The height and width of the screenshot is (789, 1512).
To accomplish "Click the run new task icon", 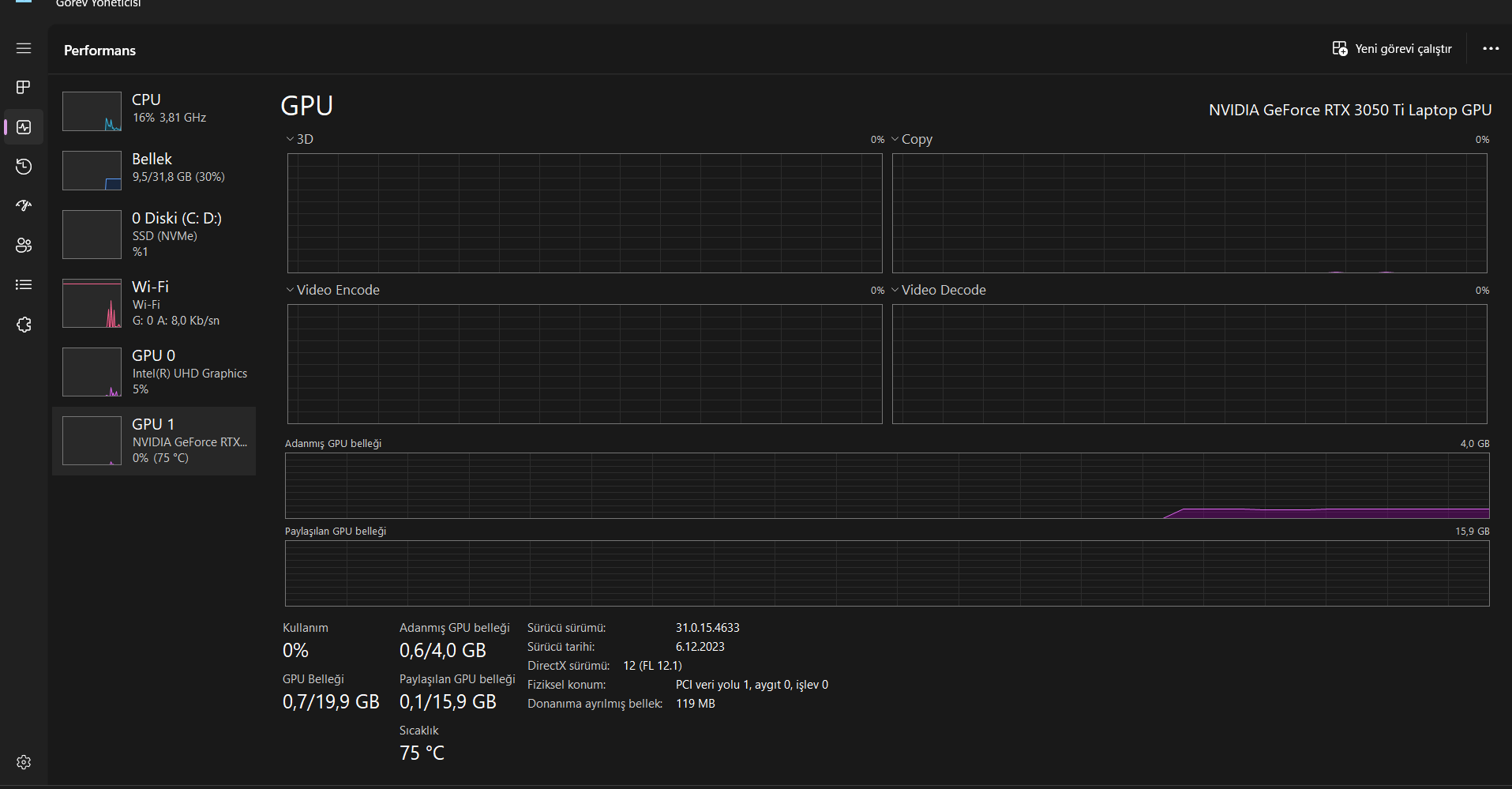I will click(x=1340, y=49).
